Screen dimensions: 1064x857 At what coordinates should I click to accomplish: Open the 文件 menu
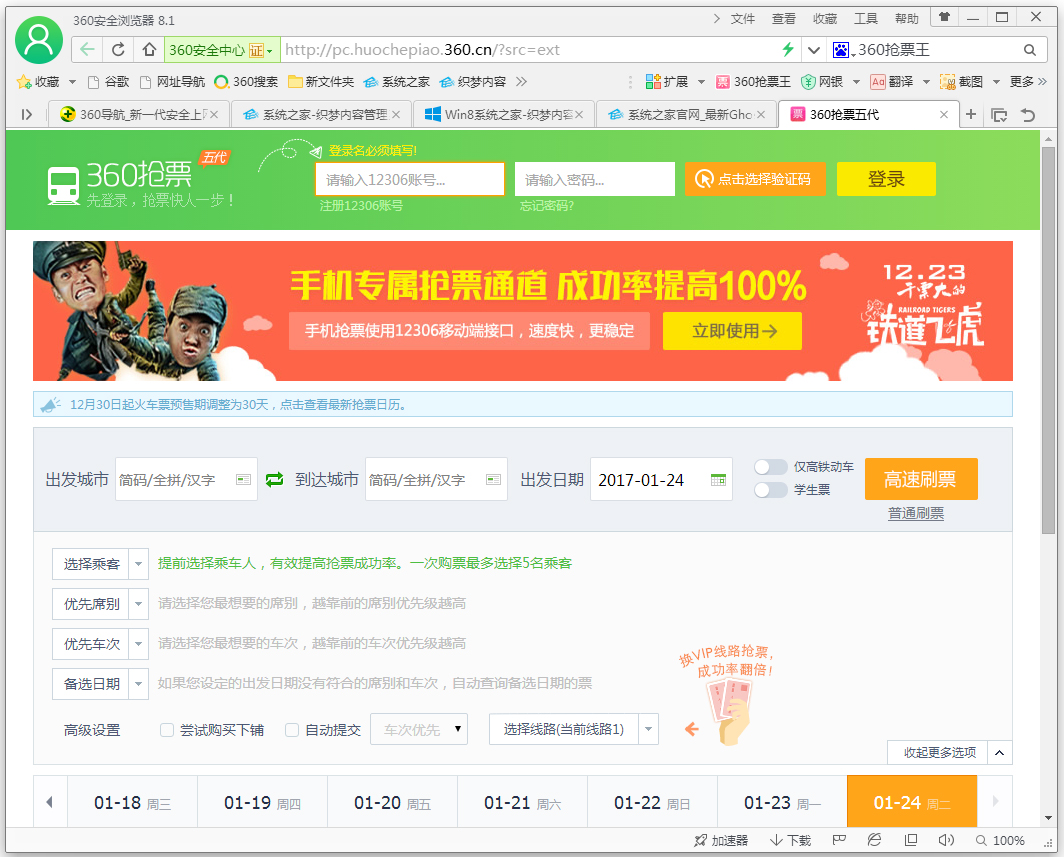(x=742, y=19)
